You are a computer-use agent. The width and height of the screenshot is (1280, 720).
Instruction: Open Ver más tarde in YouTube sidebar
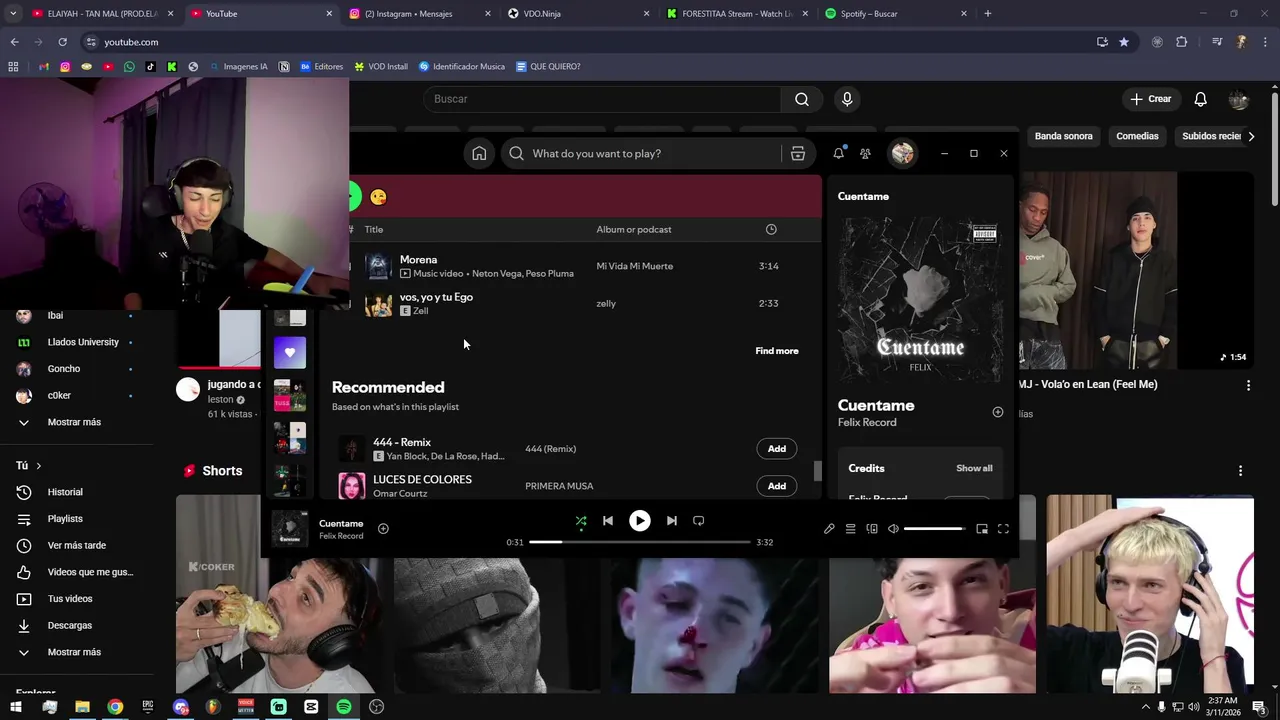[x=77, y=545]
